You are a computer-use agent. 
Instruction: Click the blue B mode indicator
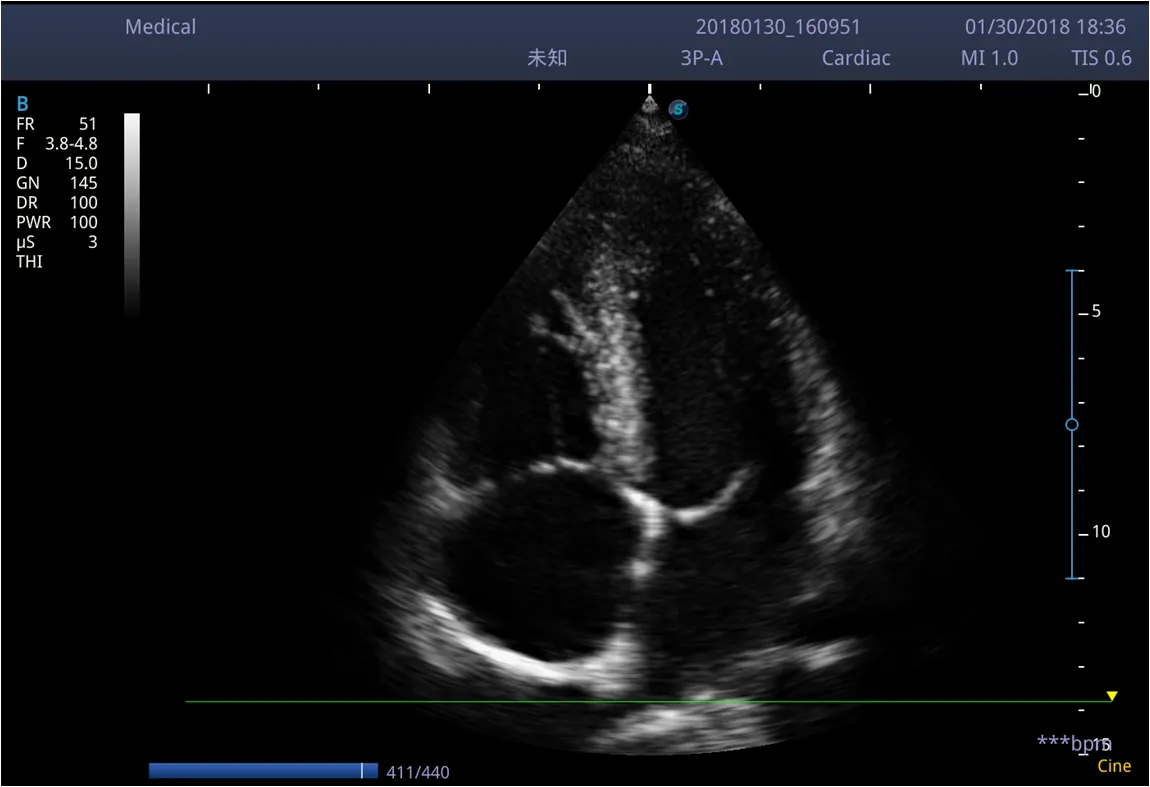[x=22, y=104]
